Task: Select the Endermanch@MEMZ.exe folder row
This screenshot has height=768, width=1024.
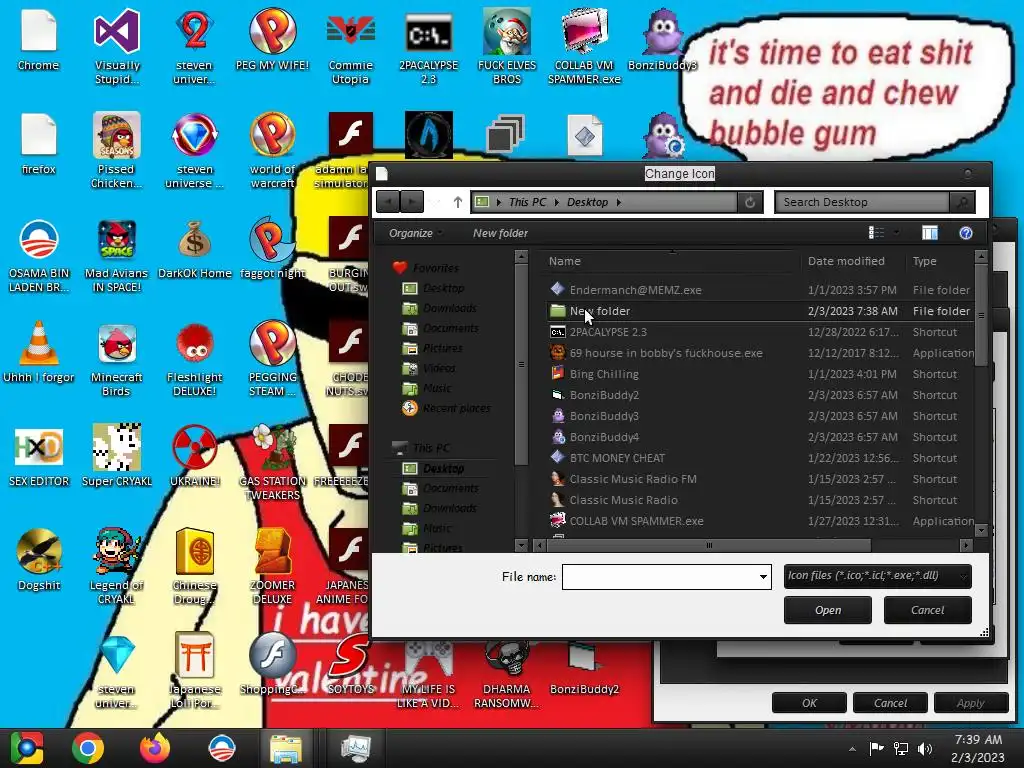Action: [760, 290]
